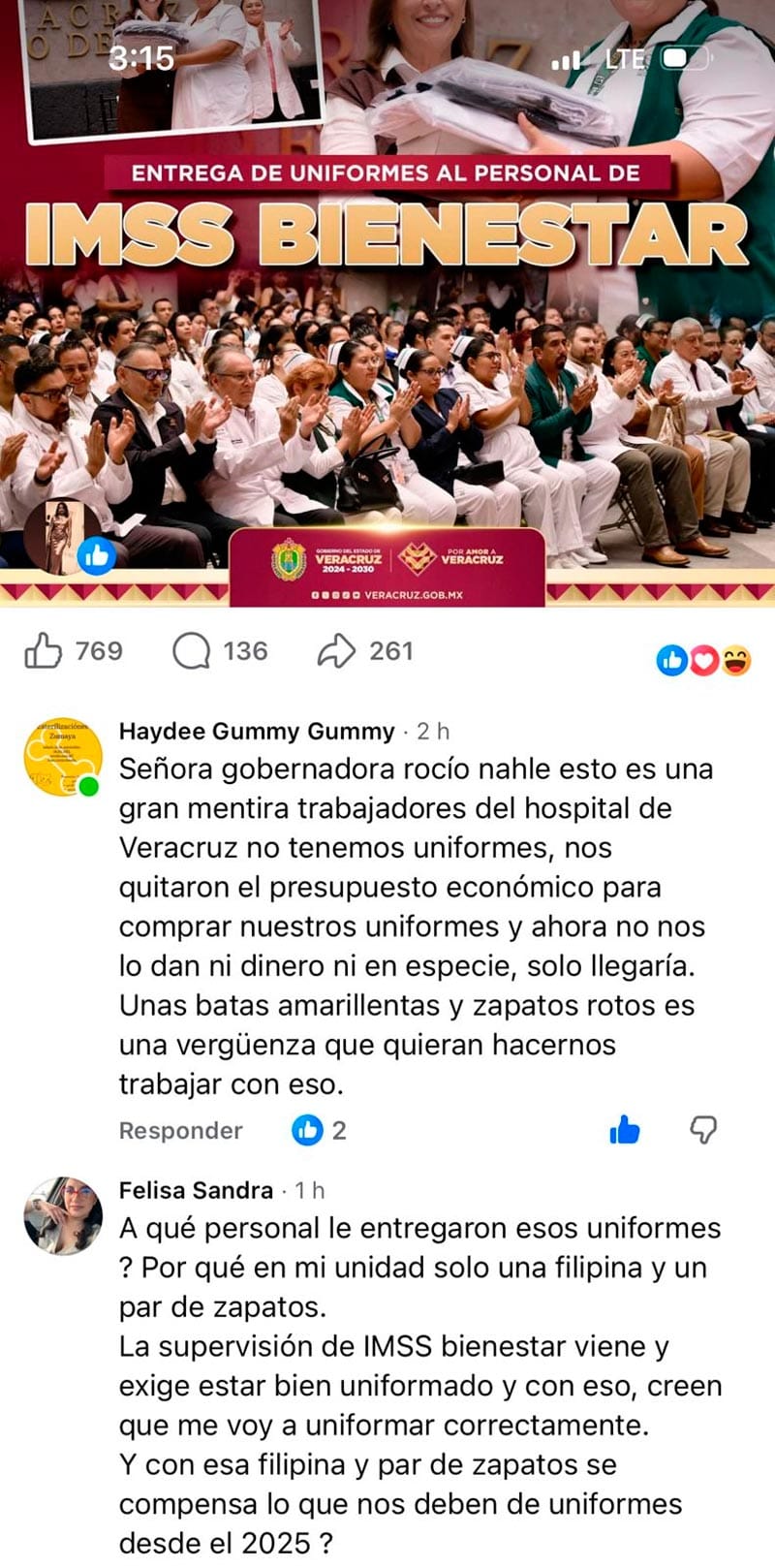Open Felisa Sandra's profile picture
The width and height of the screenshot is (775, 1568).
63,1215
